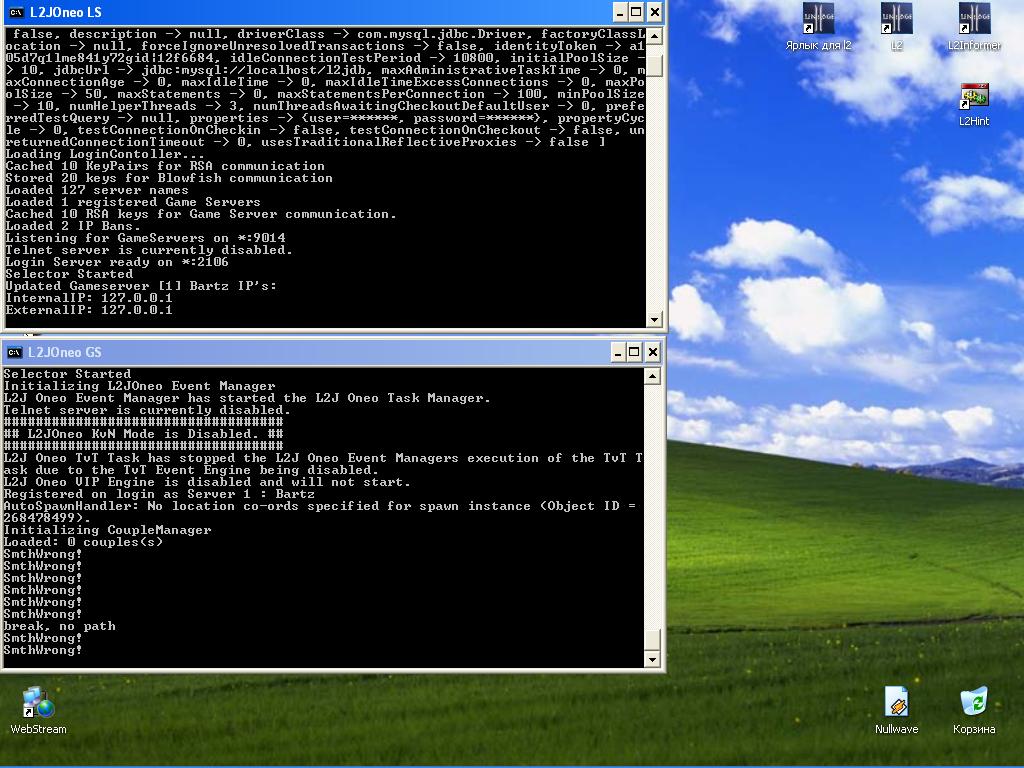Open the system menu icon of L2JOneo GS
Image resolution: width=1024 pixels, height=768 pixels.
click(14, 353)
